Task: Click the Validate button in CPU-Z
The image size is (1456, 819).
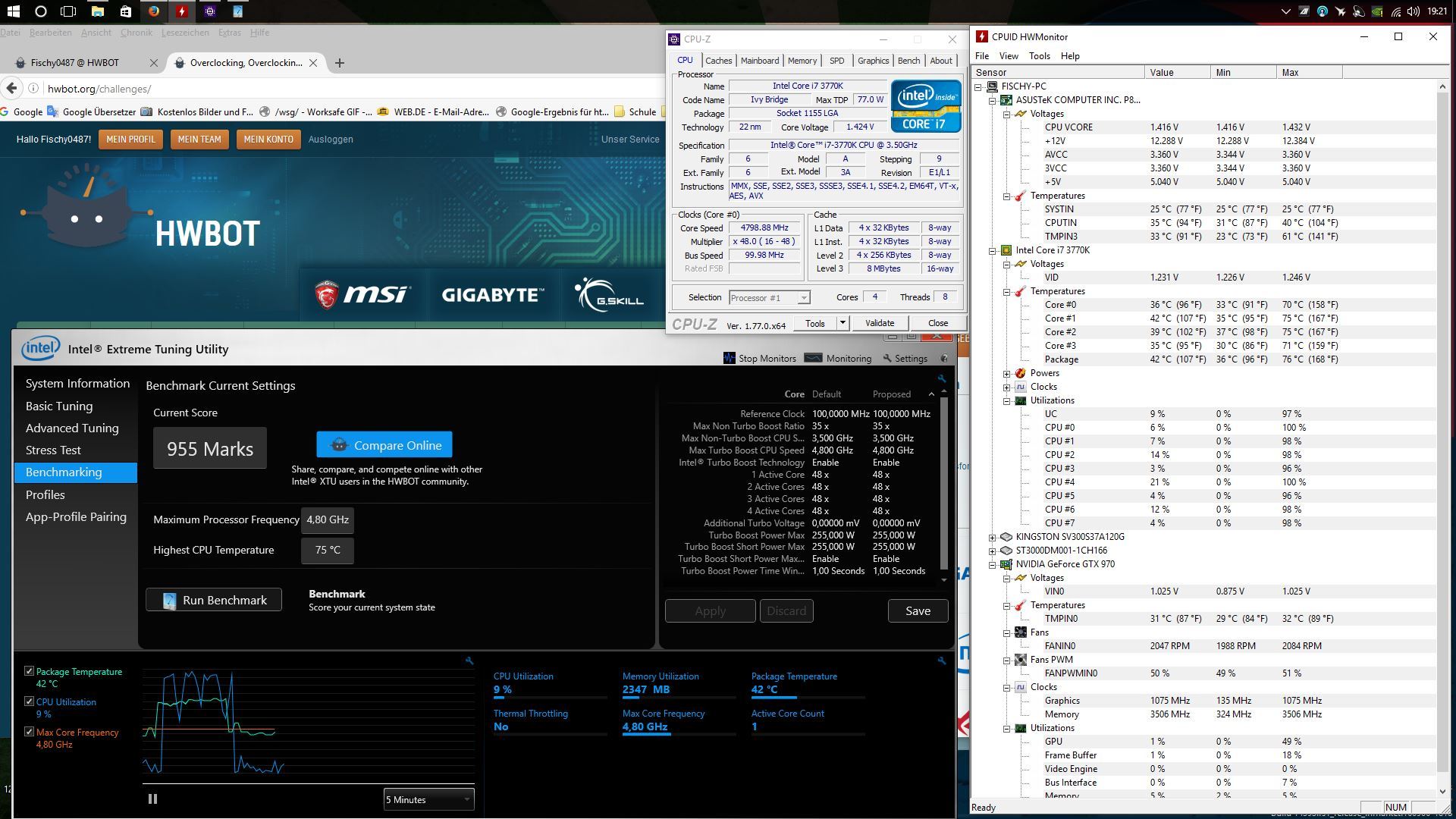Action: (x=880, y=323)
